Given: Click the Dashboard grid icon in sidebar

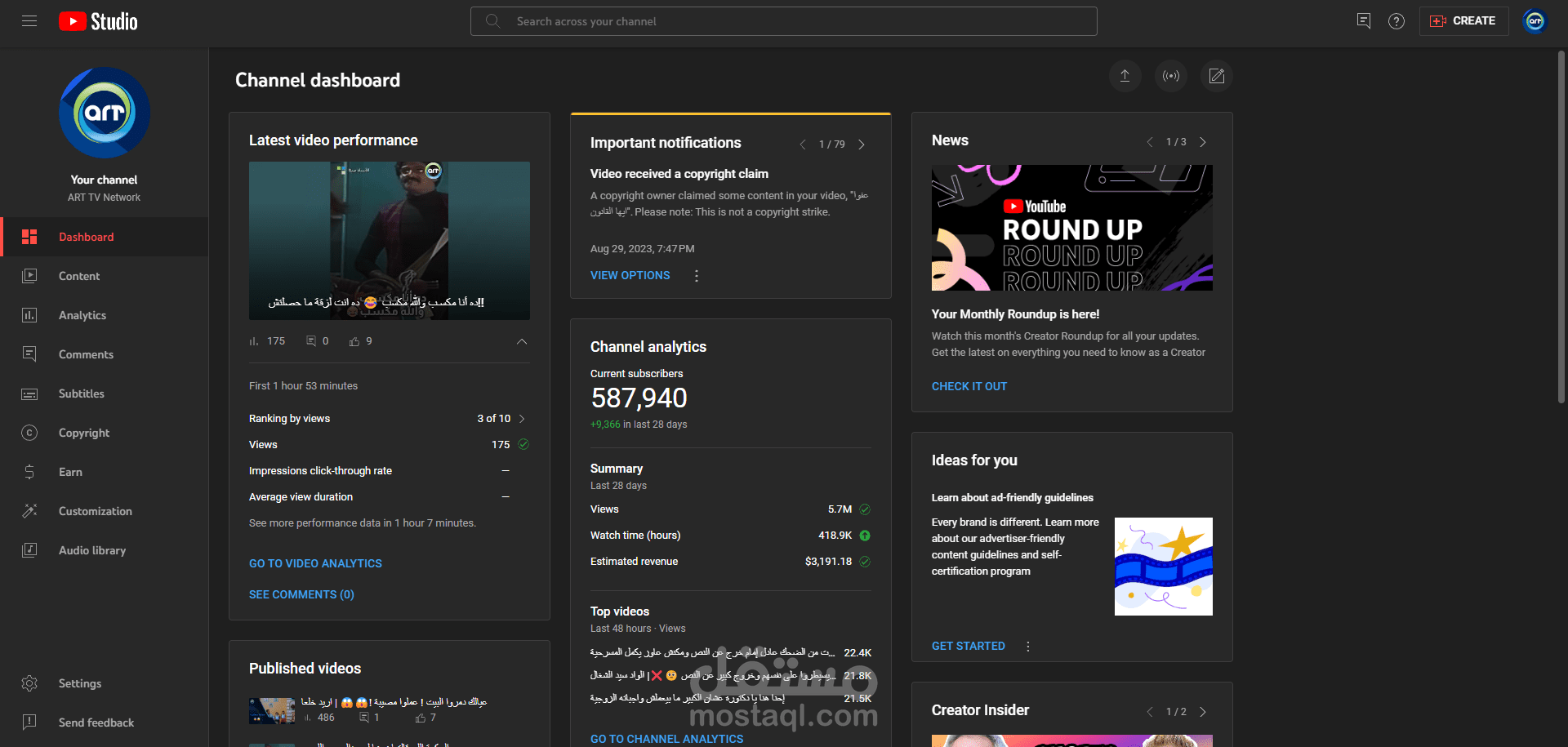Looking at the screenshot, I should tap(29, 237).
